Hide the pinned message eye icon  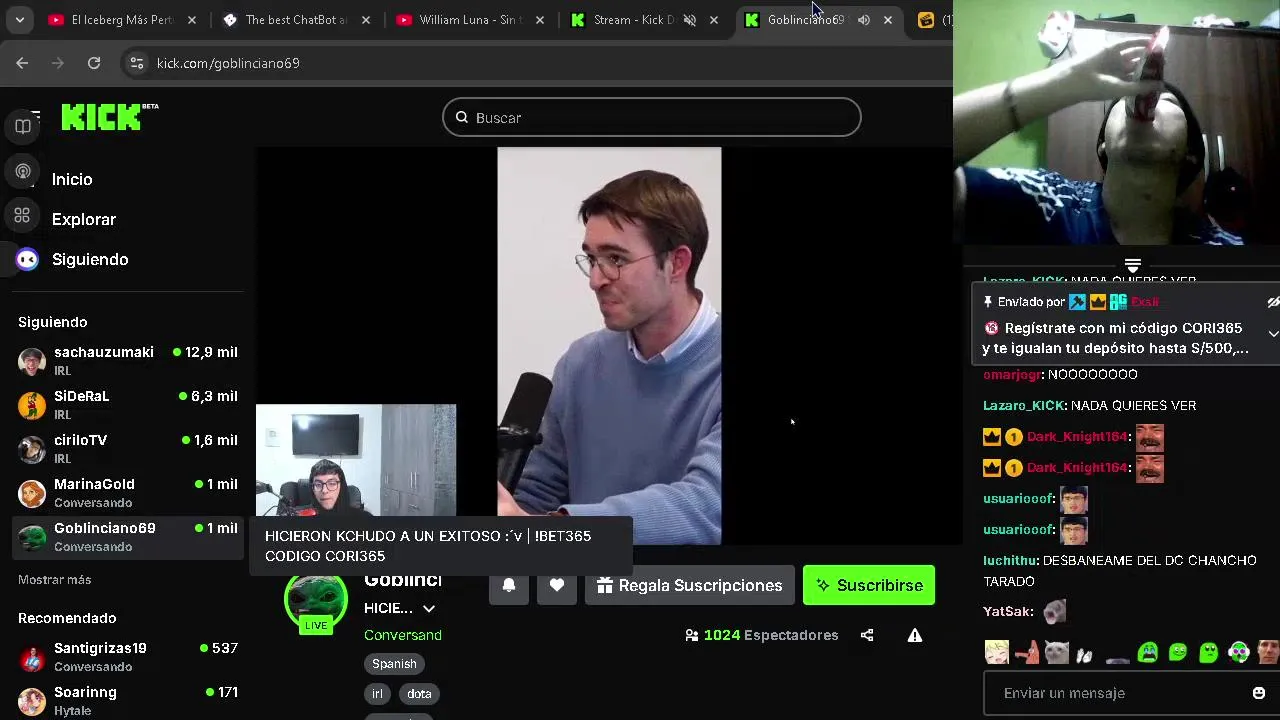coord(1273,302)
